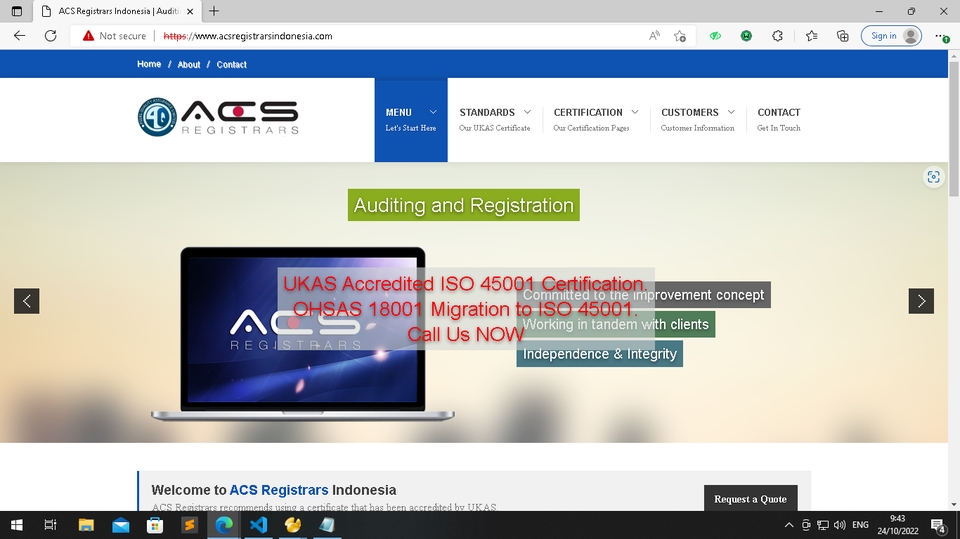Click the volume speaker tray icon
The width and height of the screenshot is (960, 539).
[x=840, y=525]
